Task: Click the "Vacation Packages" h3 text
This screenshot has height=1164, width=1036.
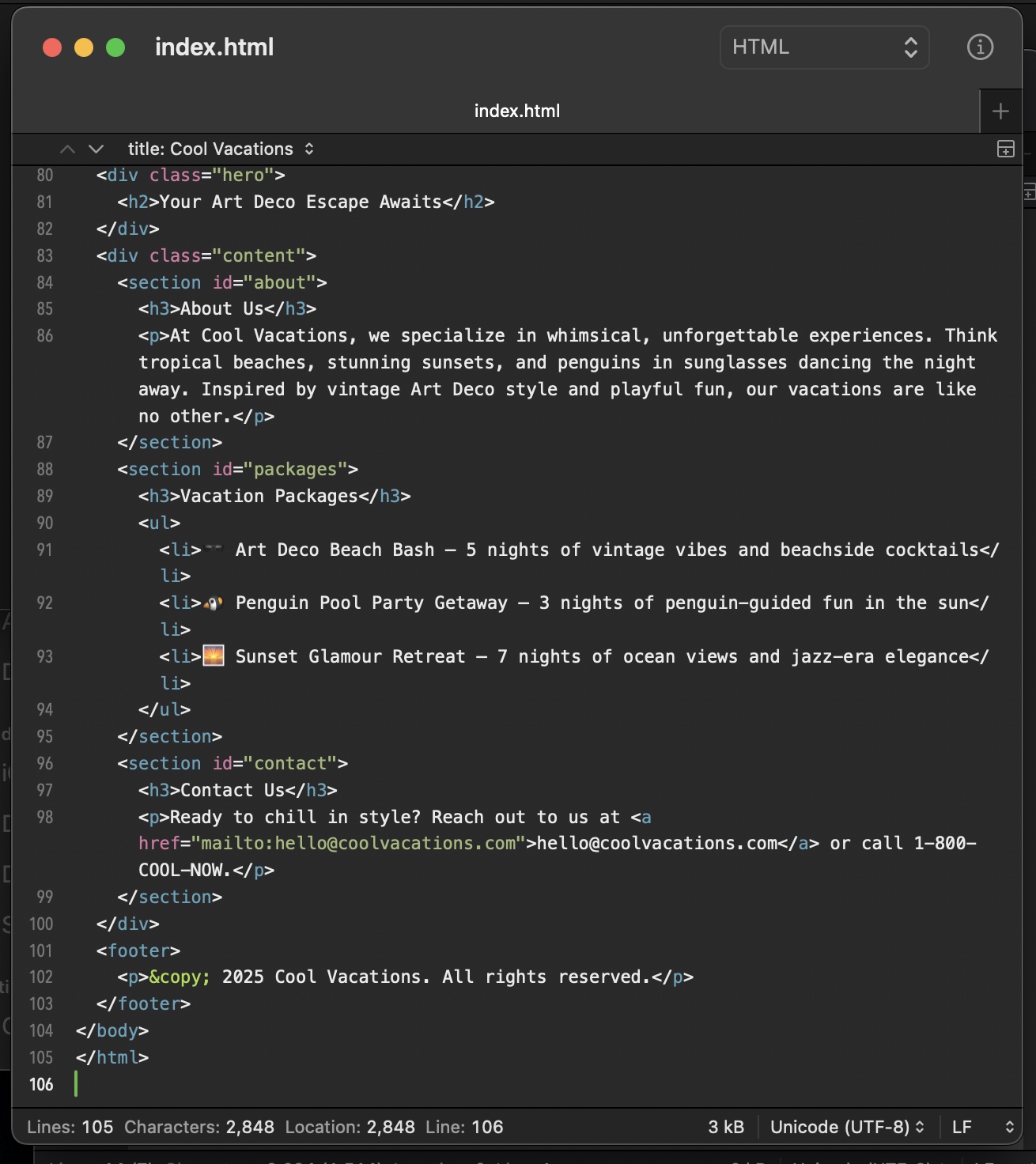Action: coord(269,496)
